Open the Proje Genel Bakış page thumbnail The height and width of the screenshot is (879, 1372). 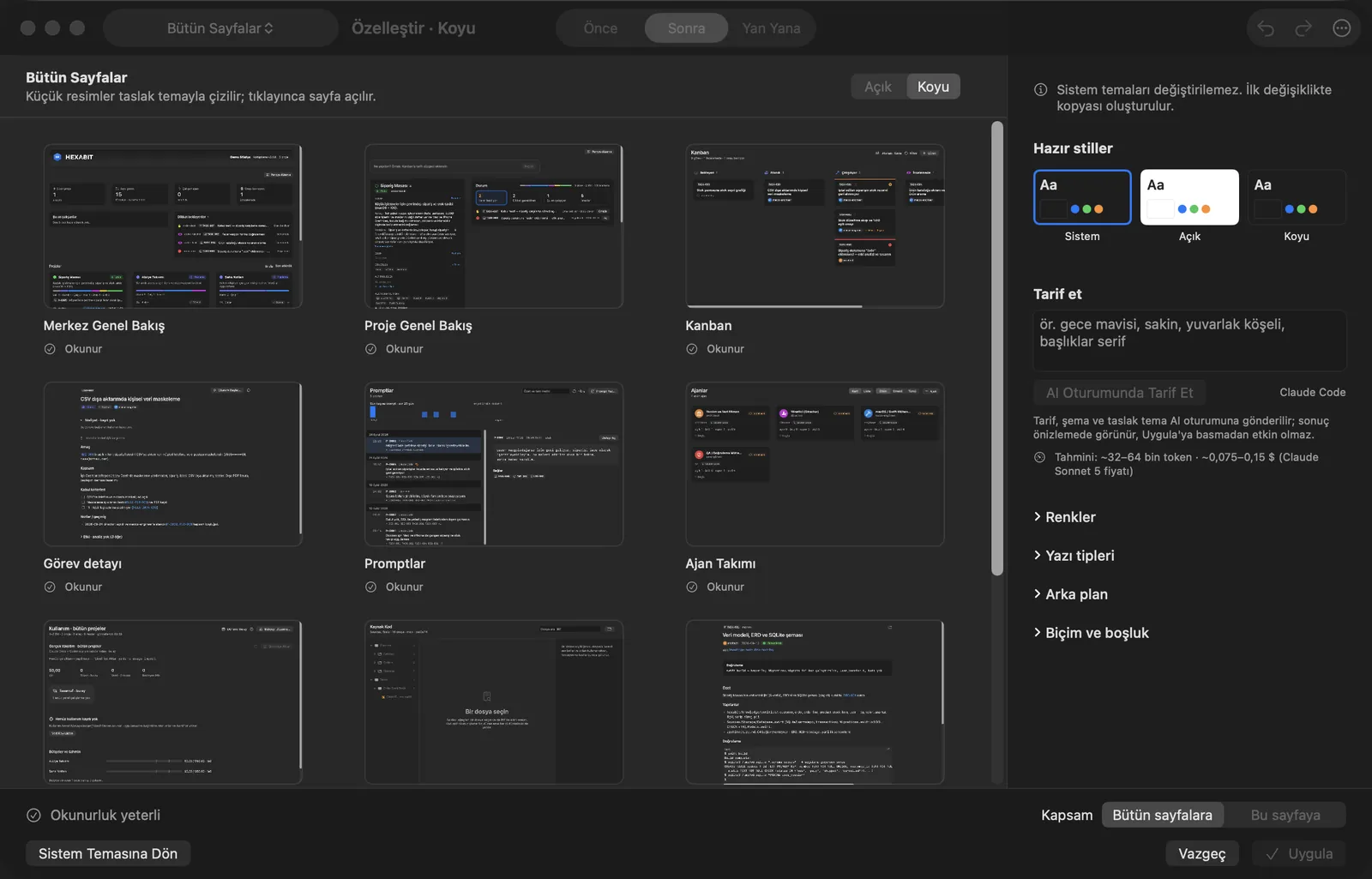(x=493, y=226)
